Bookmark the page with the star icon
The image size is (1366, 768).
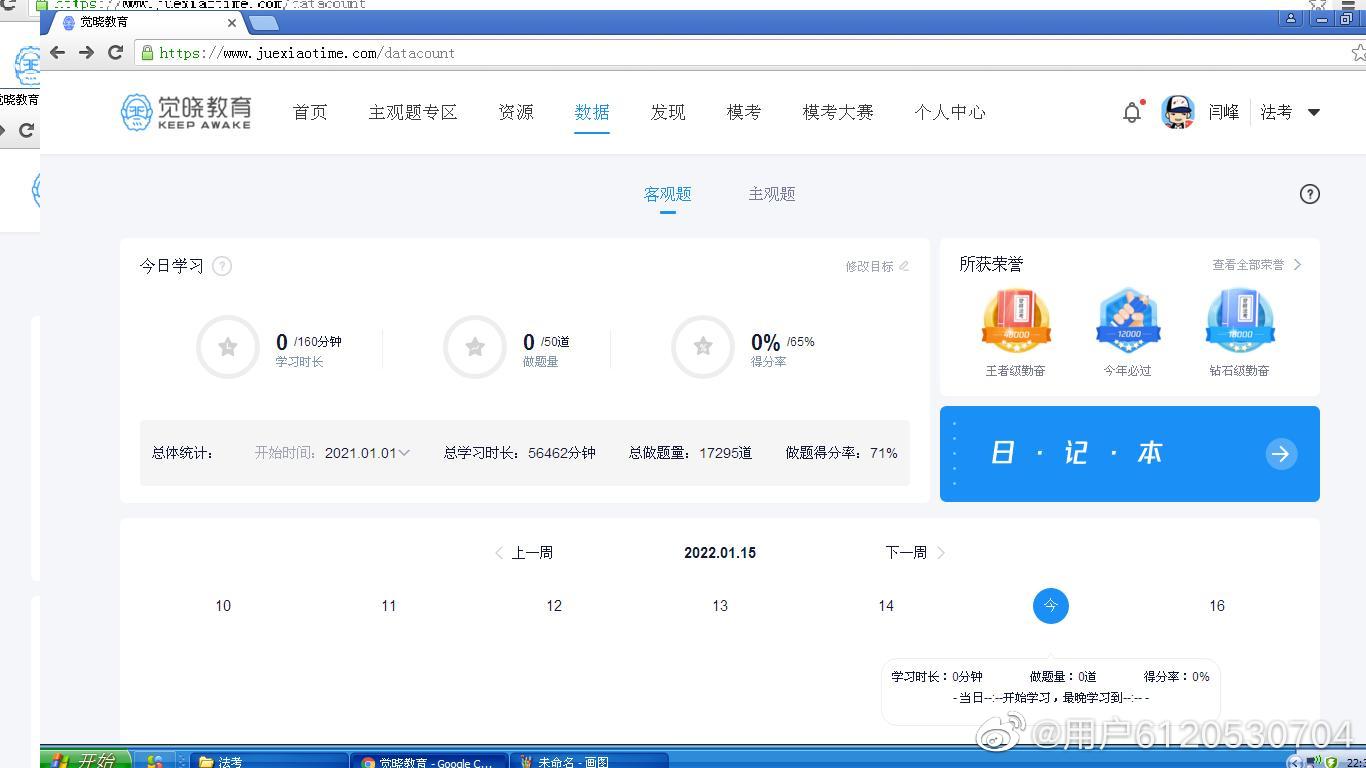point(1359,53)
